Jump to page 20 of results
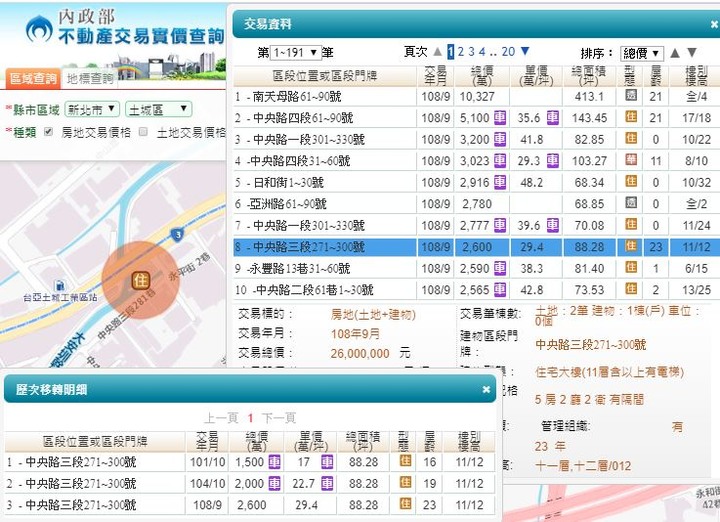This screenshot has height=522, width=720. coord(508,52)
